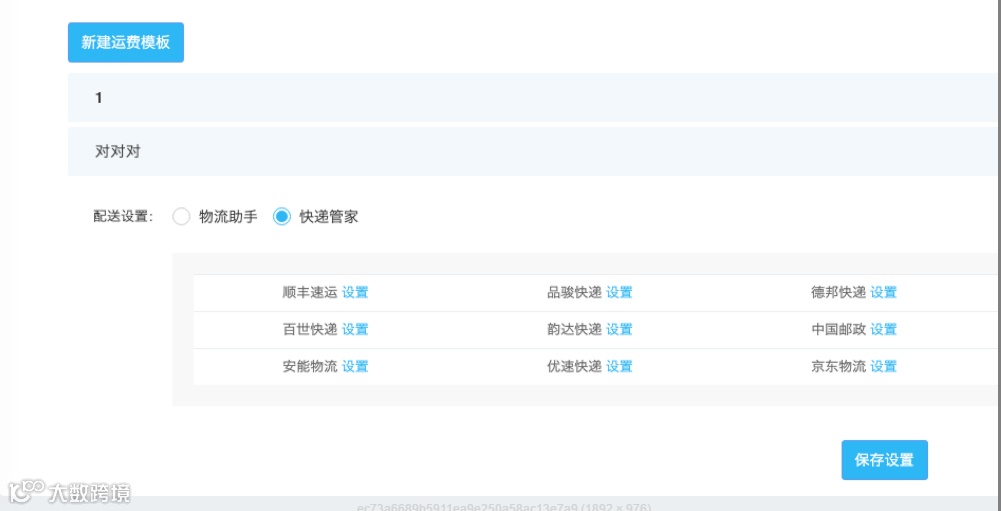Open 设置 link for 品骏快递

619,293
